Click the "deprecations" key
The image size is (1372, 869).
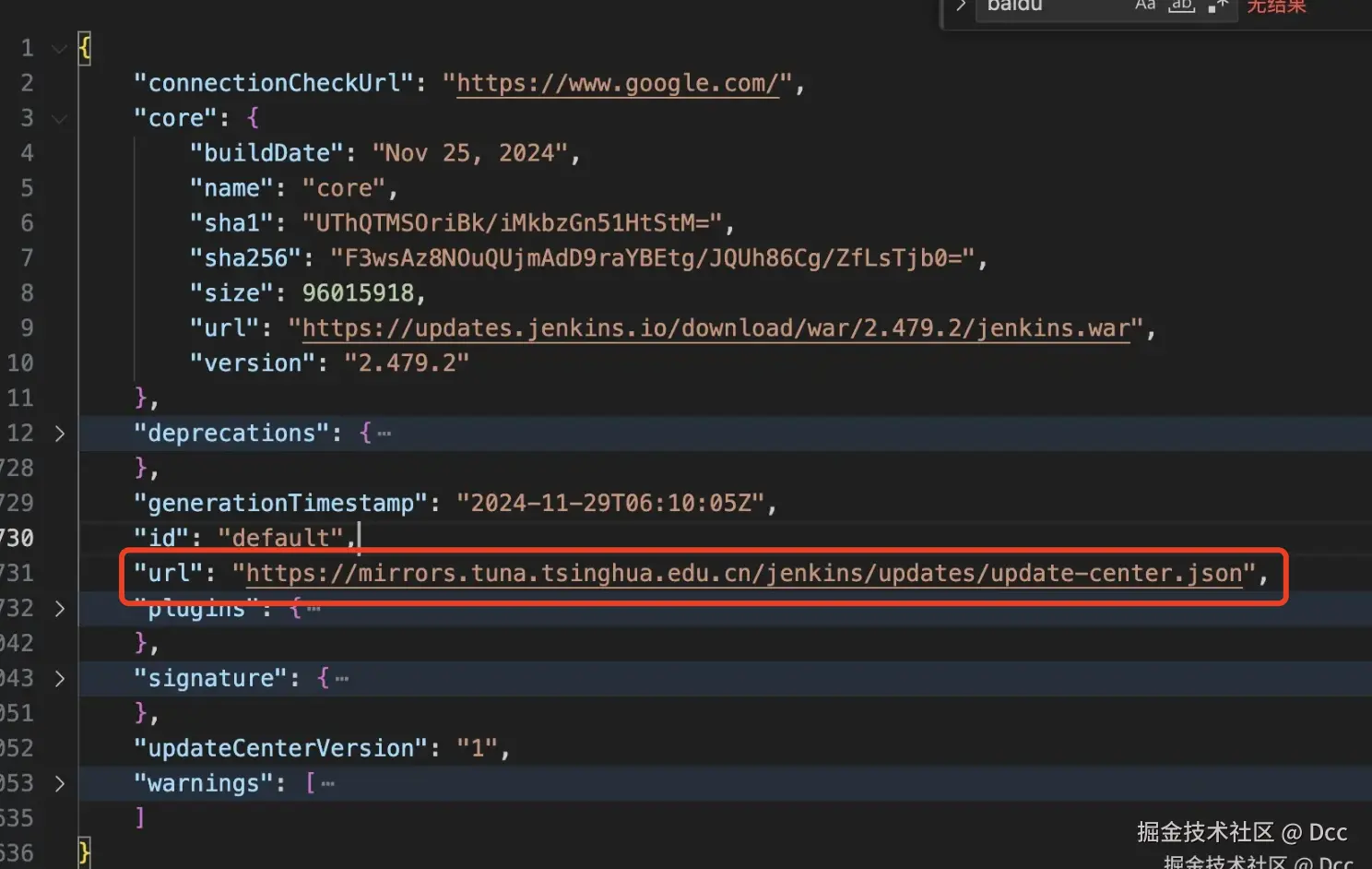pos(231,434)
